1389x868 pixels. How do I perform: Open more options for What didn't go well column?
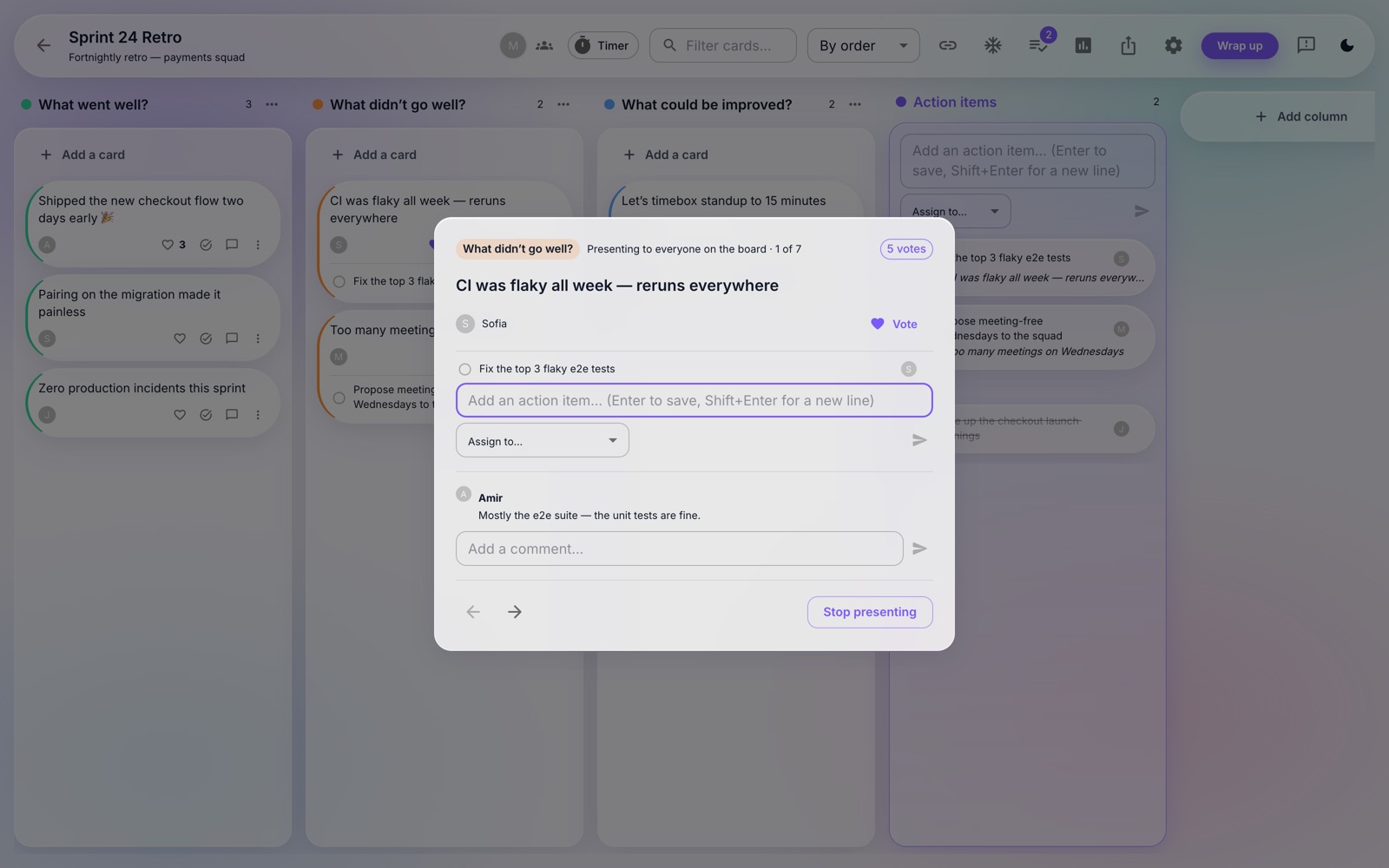point(563,104)
